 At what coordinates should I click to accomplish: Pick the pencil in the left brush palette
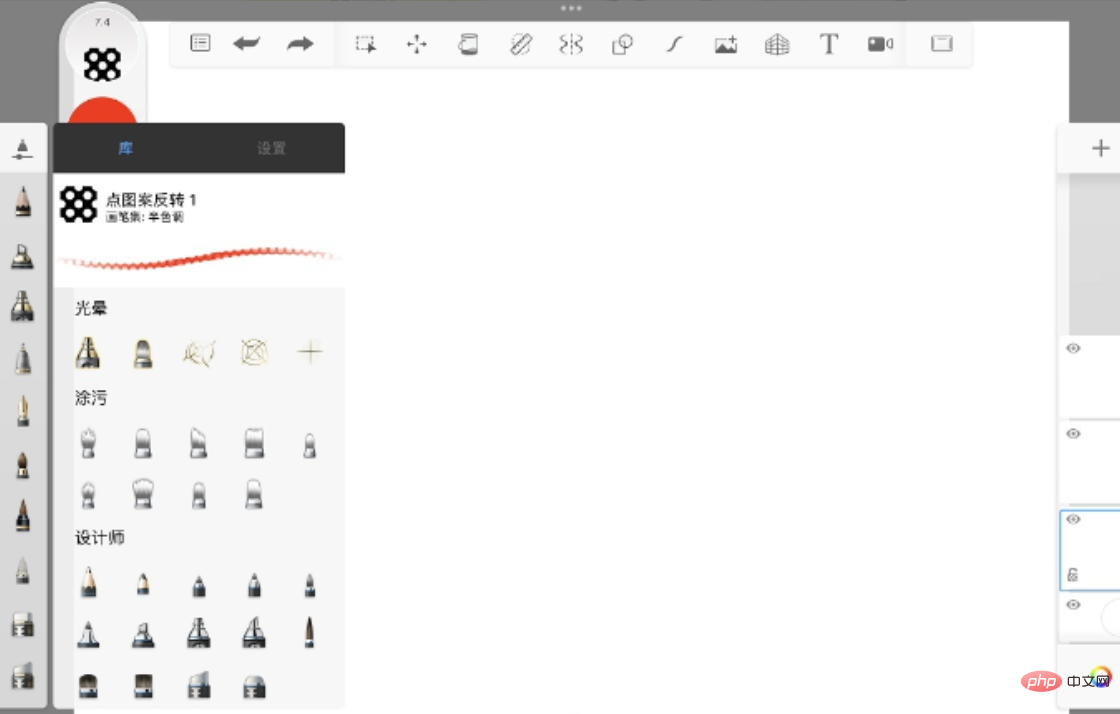23,201
